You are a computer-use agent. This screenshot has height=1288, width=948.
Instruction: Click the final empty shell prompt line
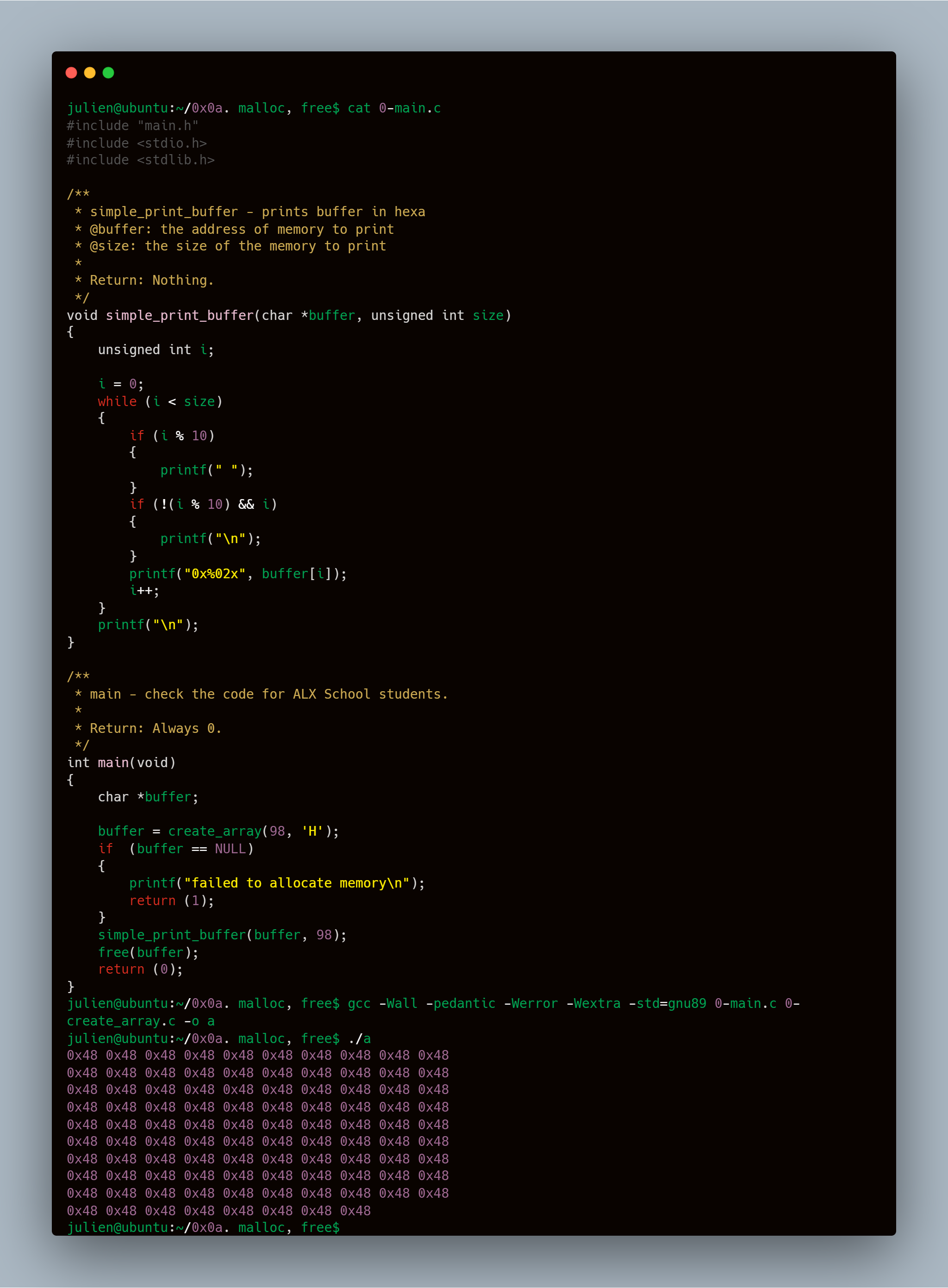point(203,1228)
